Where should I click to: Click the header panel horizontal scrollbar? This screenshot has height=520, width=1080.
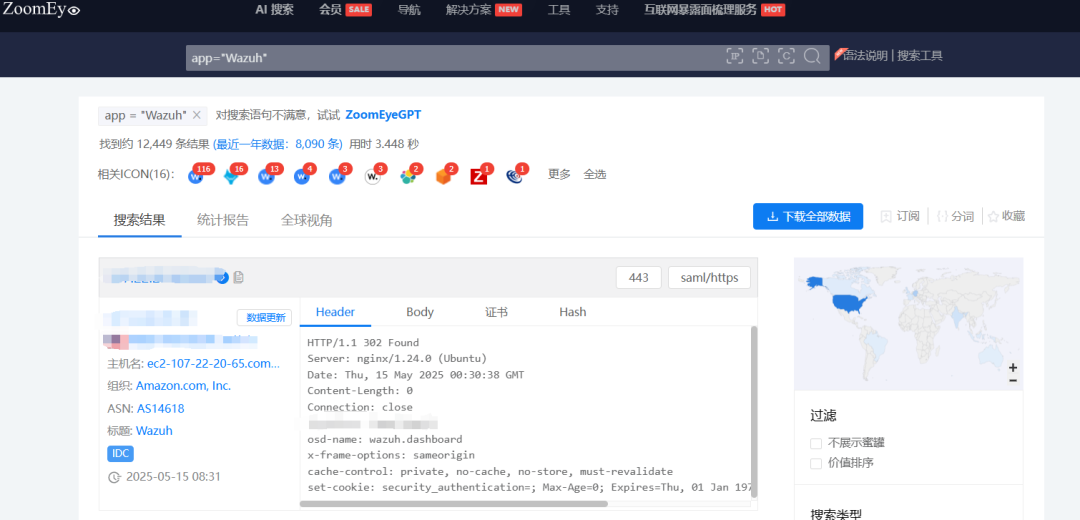tap(455, 503)
